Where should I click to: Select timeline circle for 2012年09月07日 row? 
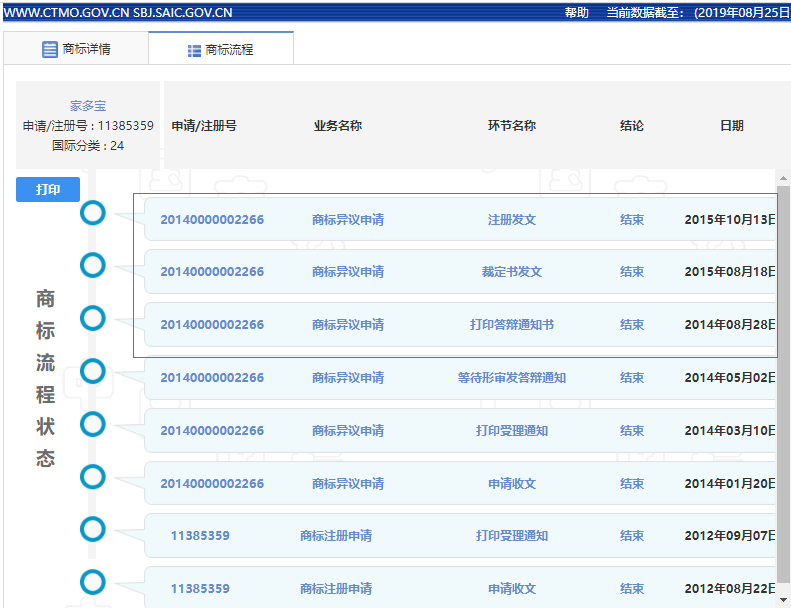93,529
